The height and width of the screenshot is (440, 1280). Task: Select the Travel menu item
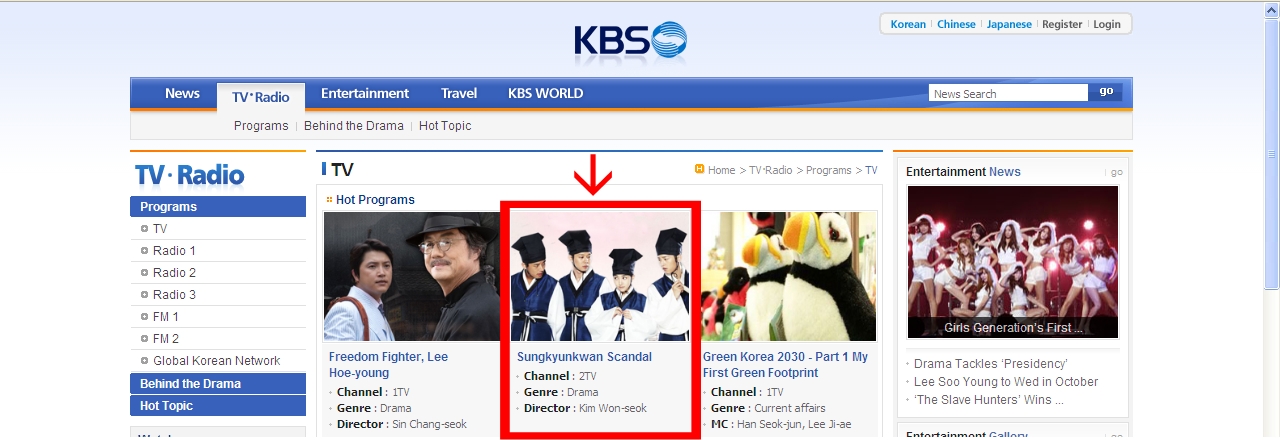pyautogui.click(x=459, y=93)
